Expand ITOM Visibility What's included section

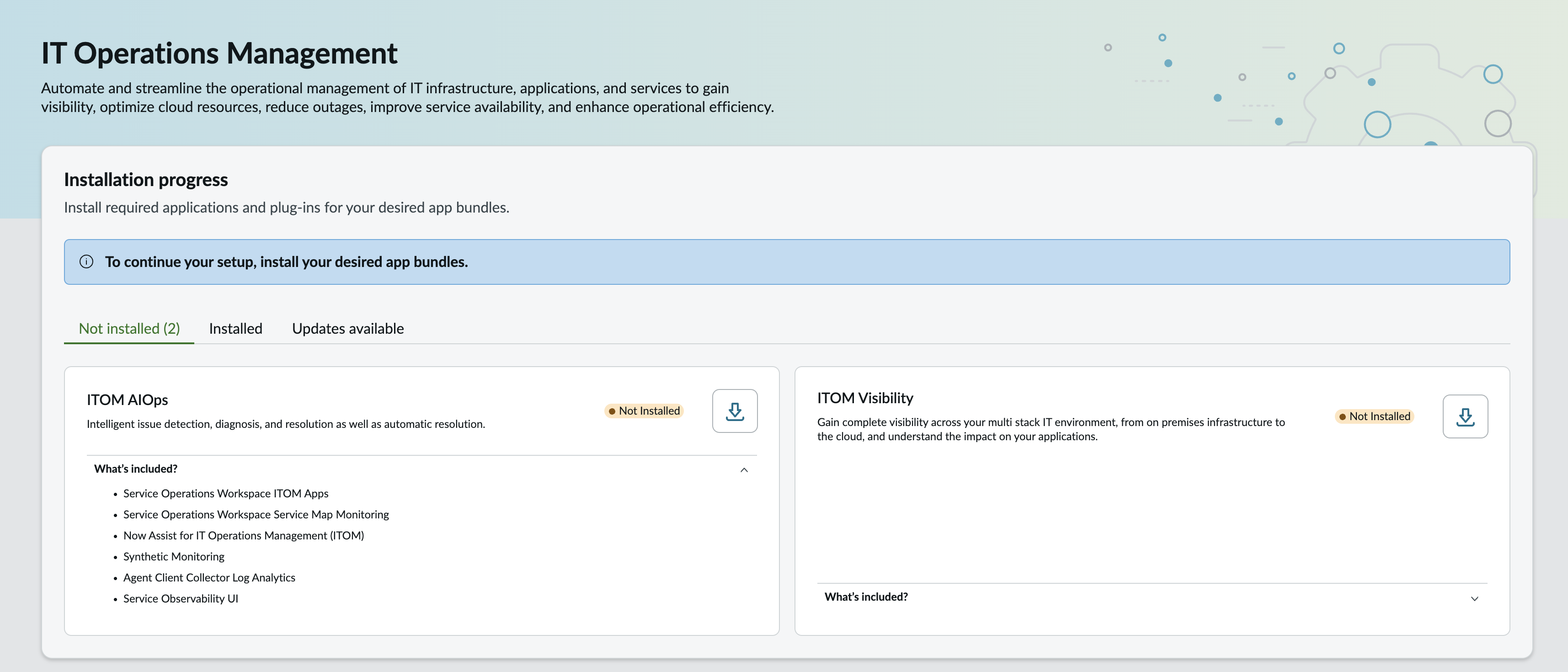[x=1474, y=598]
